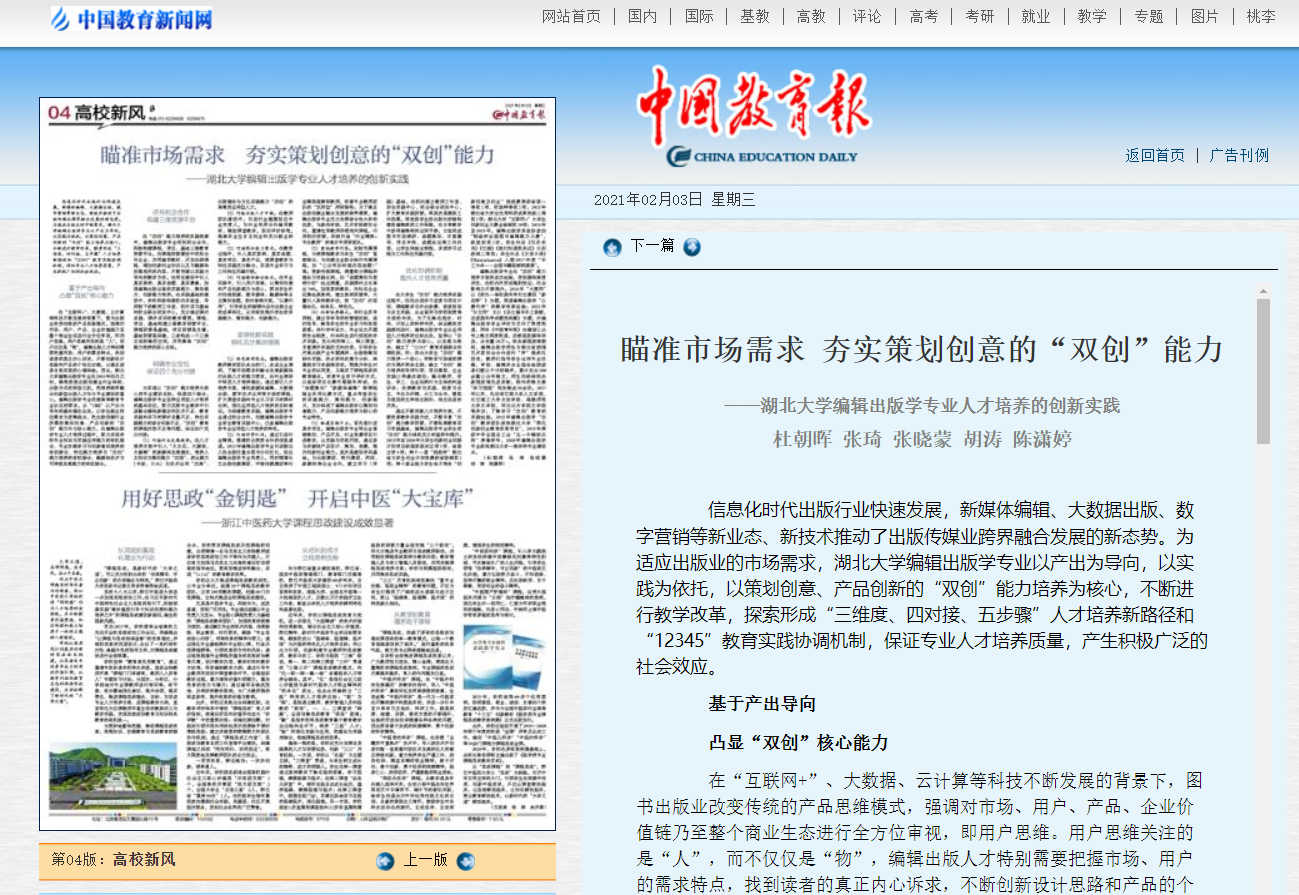Select the 考研 navigation item

pyautogui.click(x=979, y=16)
